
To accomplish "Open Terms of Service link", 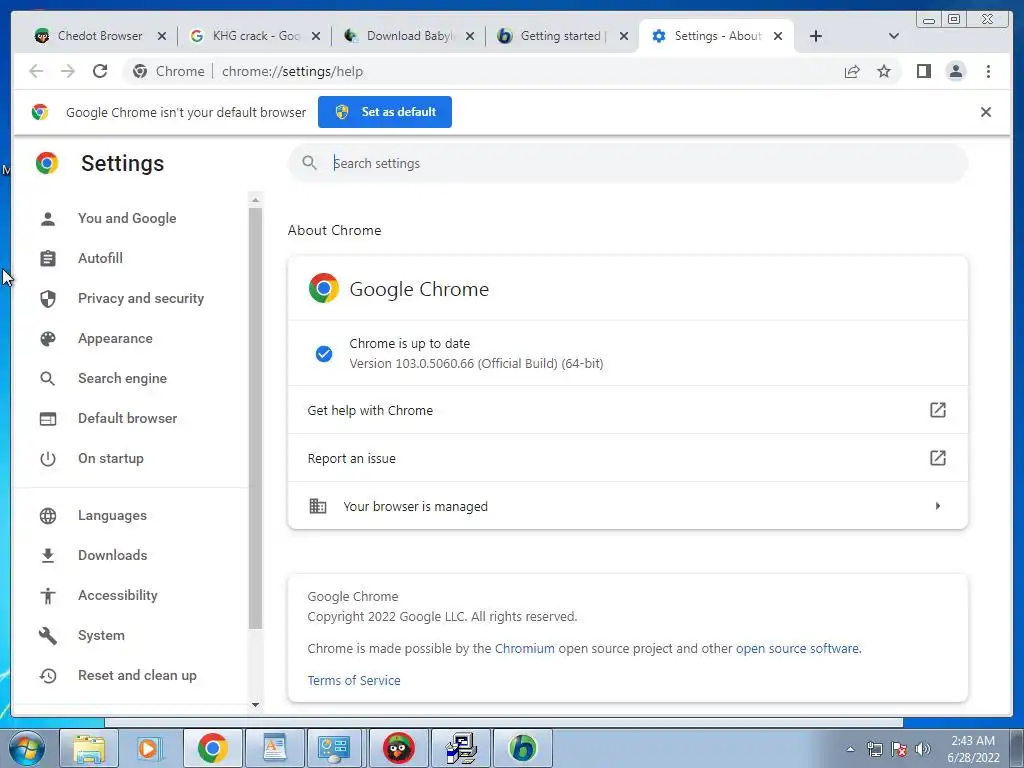I will [x=354, y=680].
